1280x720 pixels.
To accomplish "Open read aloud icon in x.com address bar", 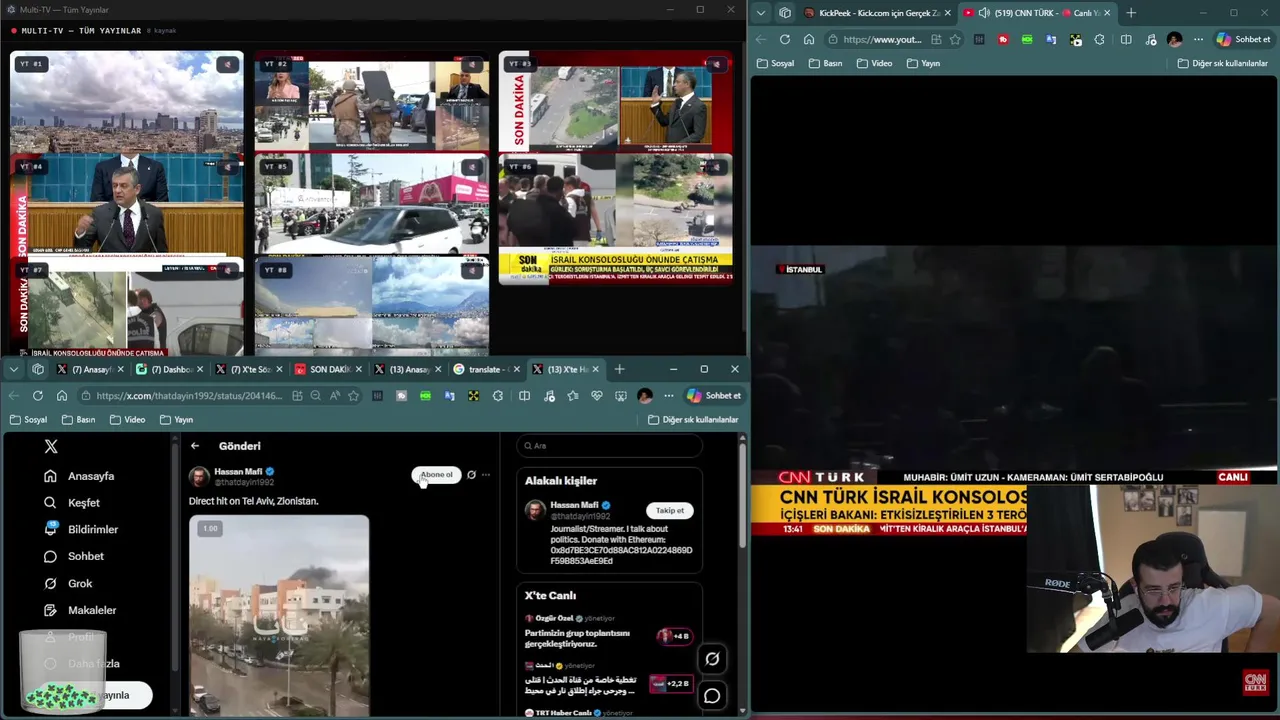I will (x=335, y=396).
